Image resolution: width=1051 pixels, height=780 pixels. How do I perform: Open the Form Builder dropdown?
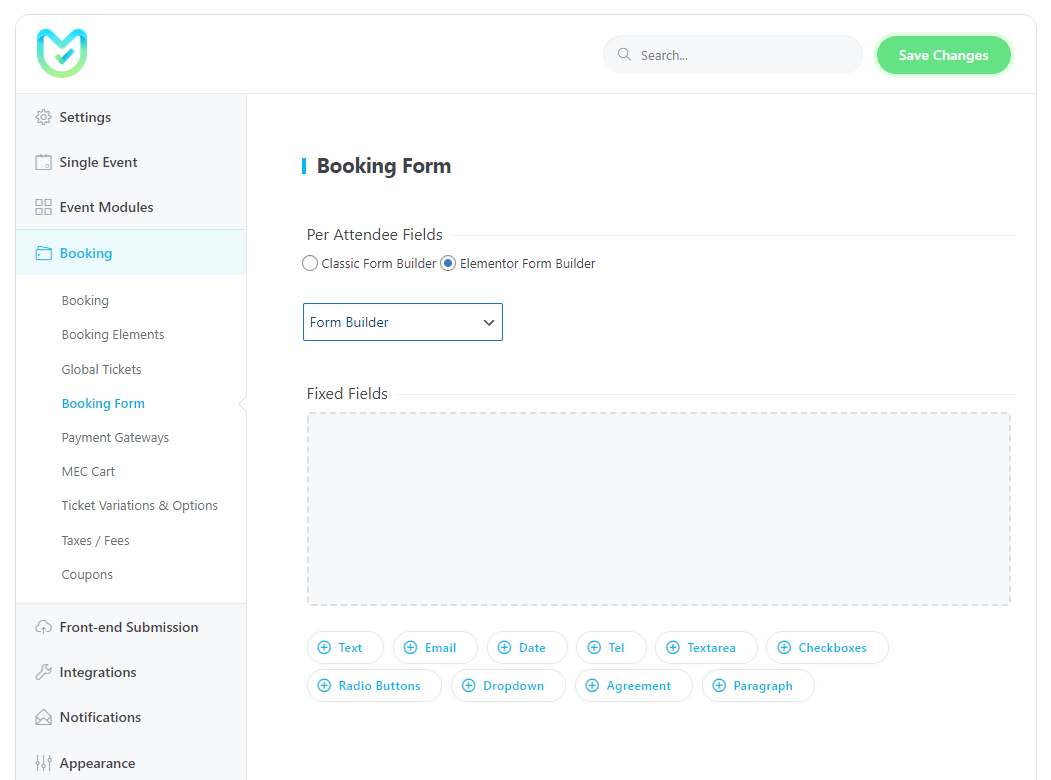402,322
